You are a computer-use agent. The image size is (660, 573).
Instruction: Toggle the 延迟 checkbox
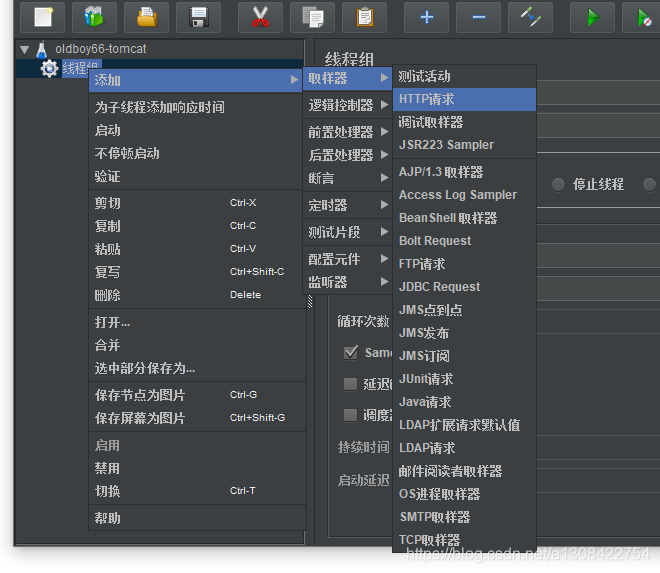(350, 384)
